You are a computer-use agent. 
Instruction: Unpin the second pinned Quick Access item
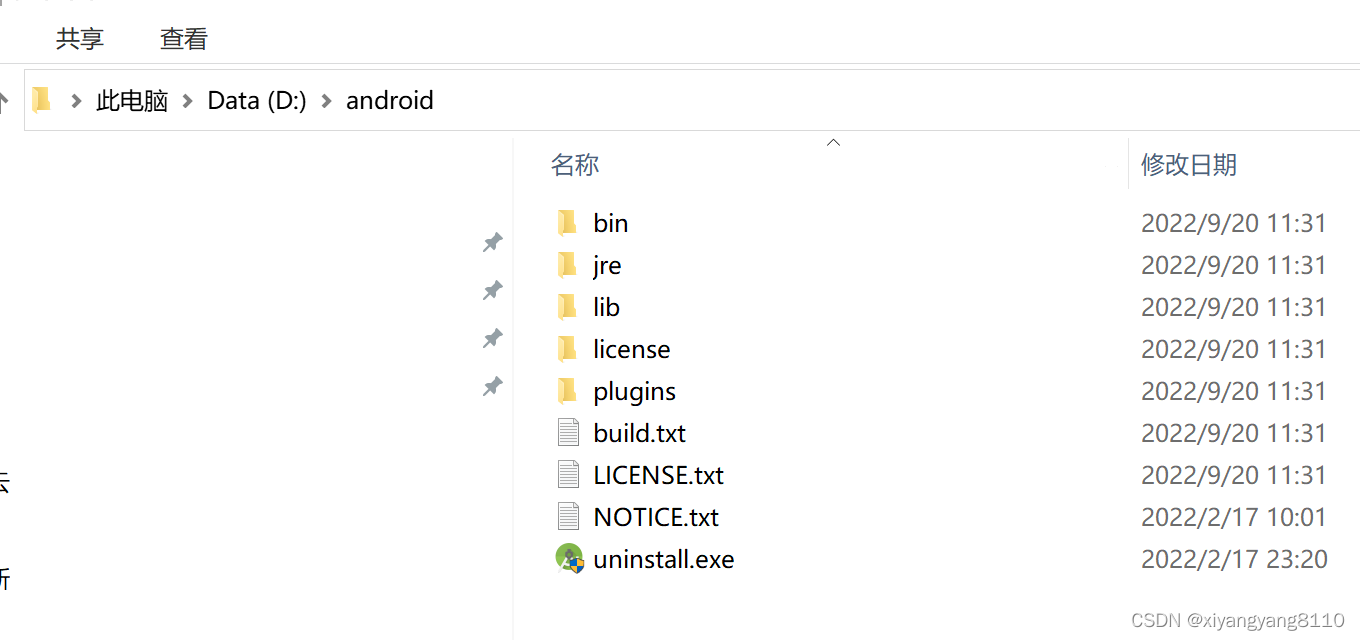492,290
